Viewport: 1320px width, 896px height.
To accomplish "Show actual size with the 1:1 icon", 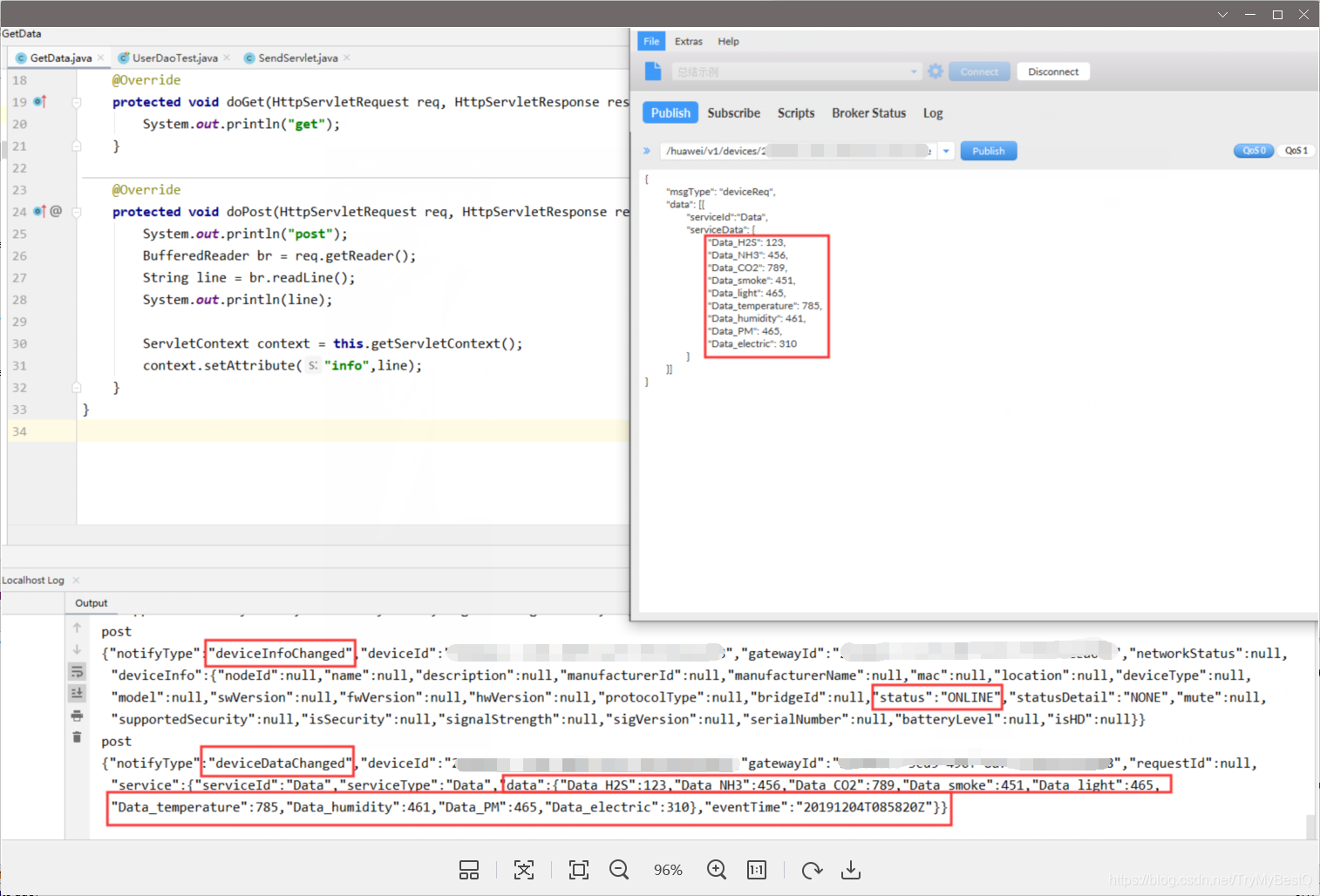I will tap(757, 870).
